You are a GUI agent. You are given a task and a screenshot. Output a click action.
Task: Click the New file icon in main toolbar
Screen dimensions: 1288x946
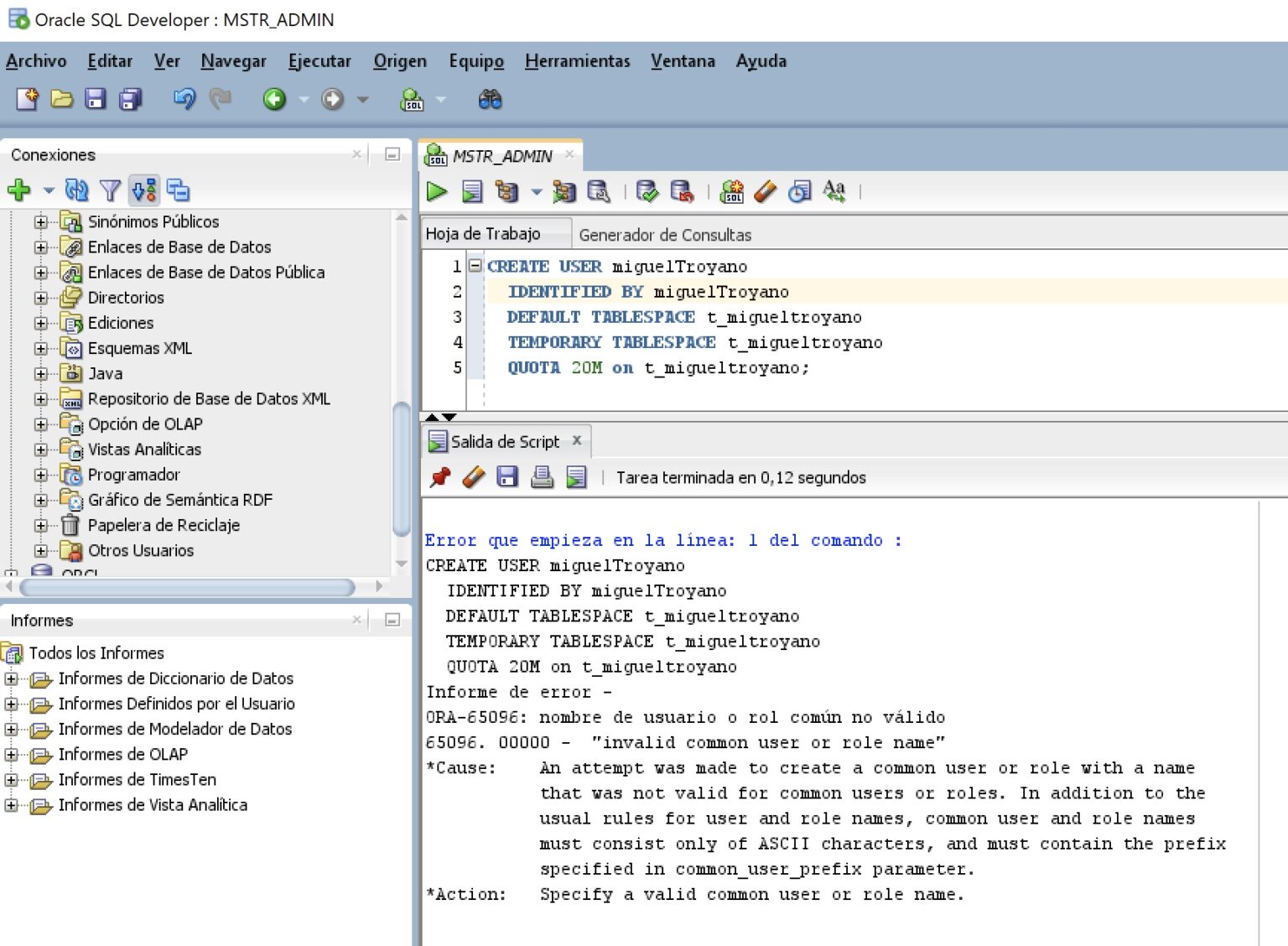tap(28, 99)
